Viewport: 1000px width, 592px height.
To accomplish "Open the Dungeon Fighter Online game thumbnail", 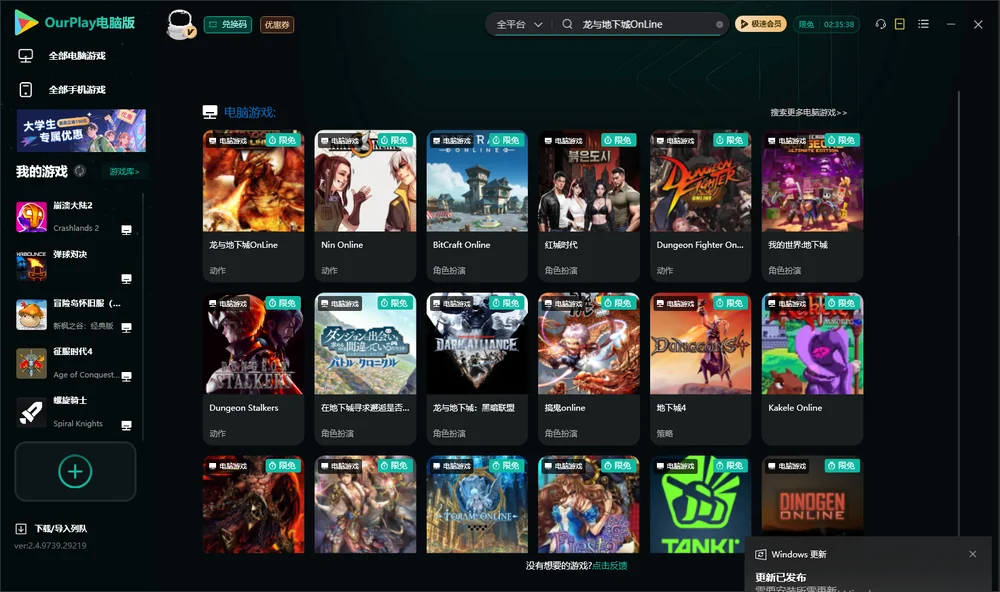I will click(700, 181).
